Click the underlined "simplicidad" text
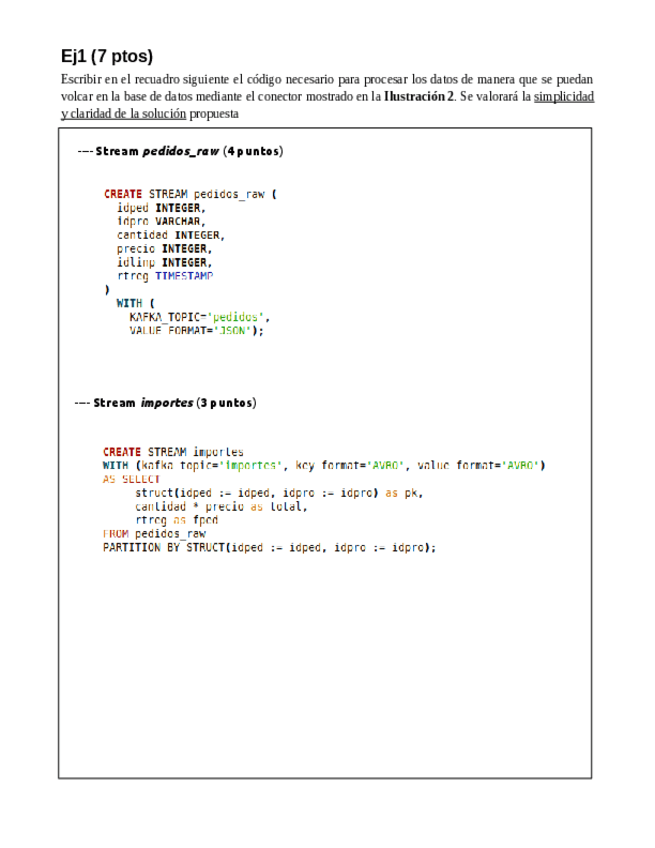Image resolution: width=655 pixels, height=848 pixels. [x=564, y=97]
